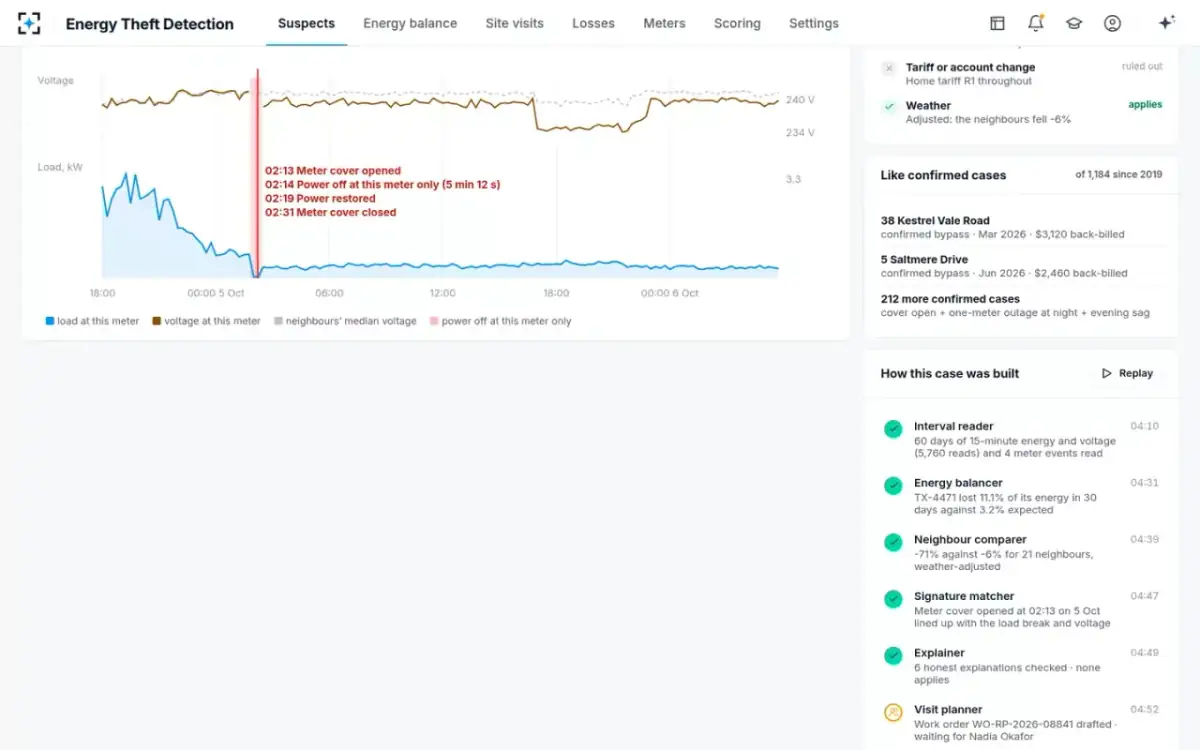Viewport: 1200px width, 750px height.
Task: Click the 'voltage at this meter' brown legend swatch
Action: 156,321
